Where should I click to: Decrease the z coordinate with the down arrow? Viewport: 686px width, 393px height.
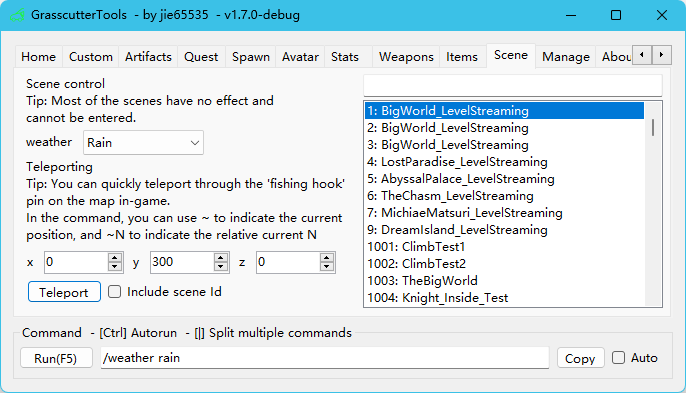coord(326,267)
